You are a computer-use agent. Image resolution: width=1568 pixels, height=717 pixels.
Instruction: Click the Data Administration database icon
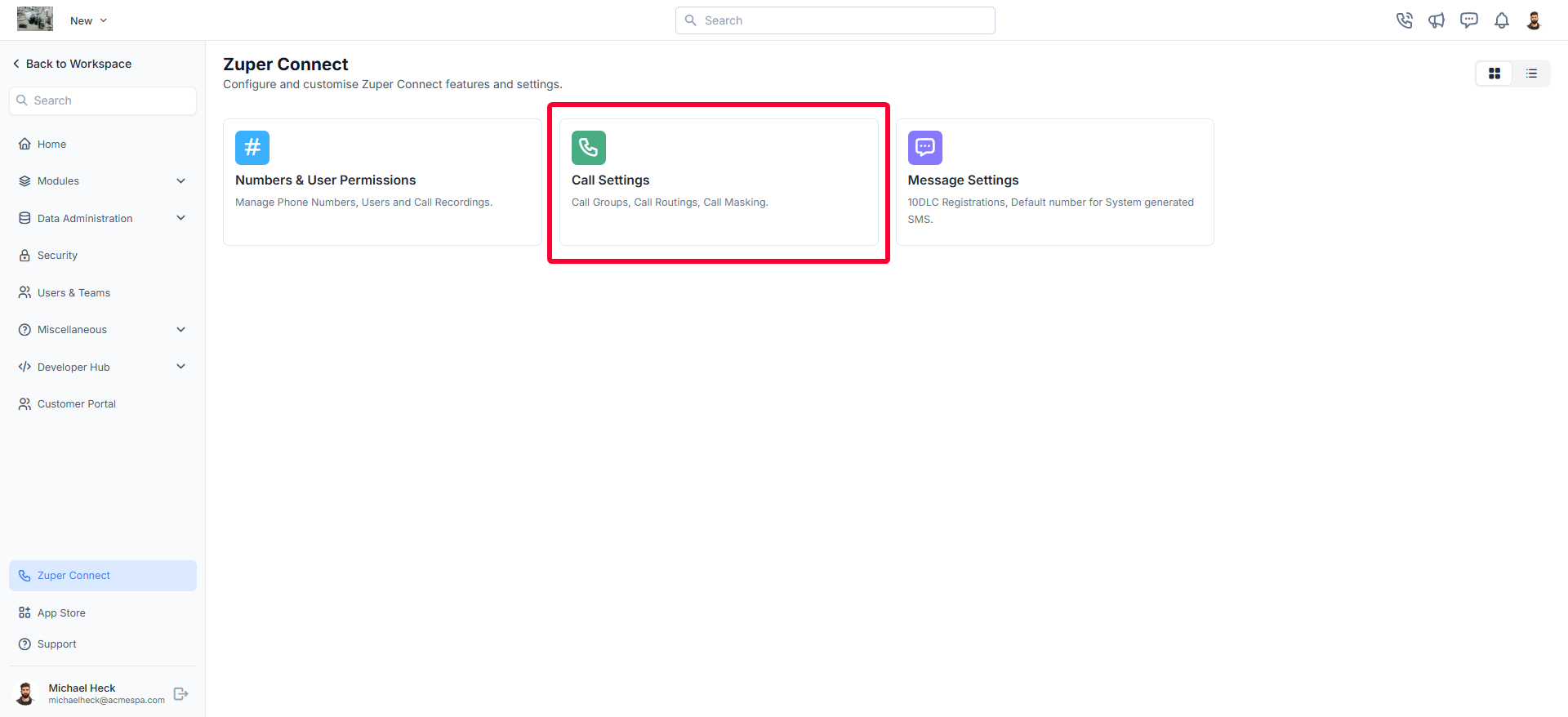point(24,218)
